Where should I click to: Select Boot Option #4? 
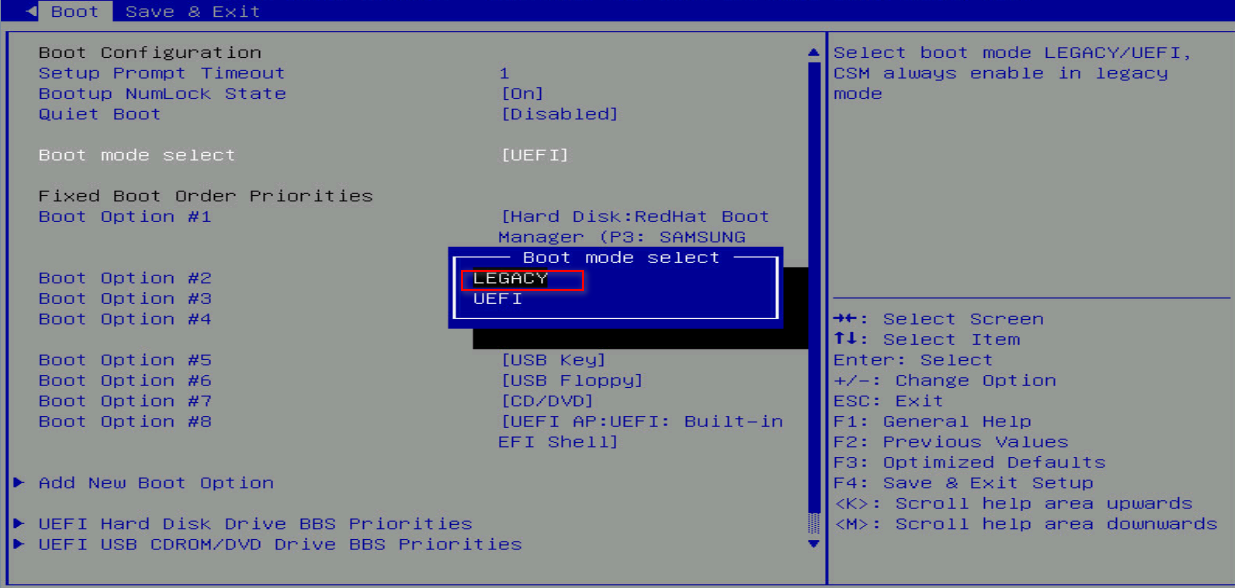point(125,319)
